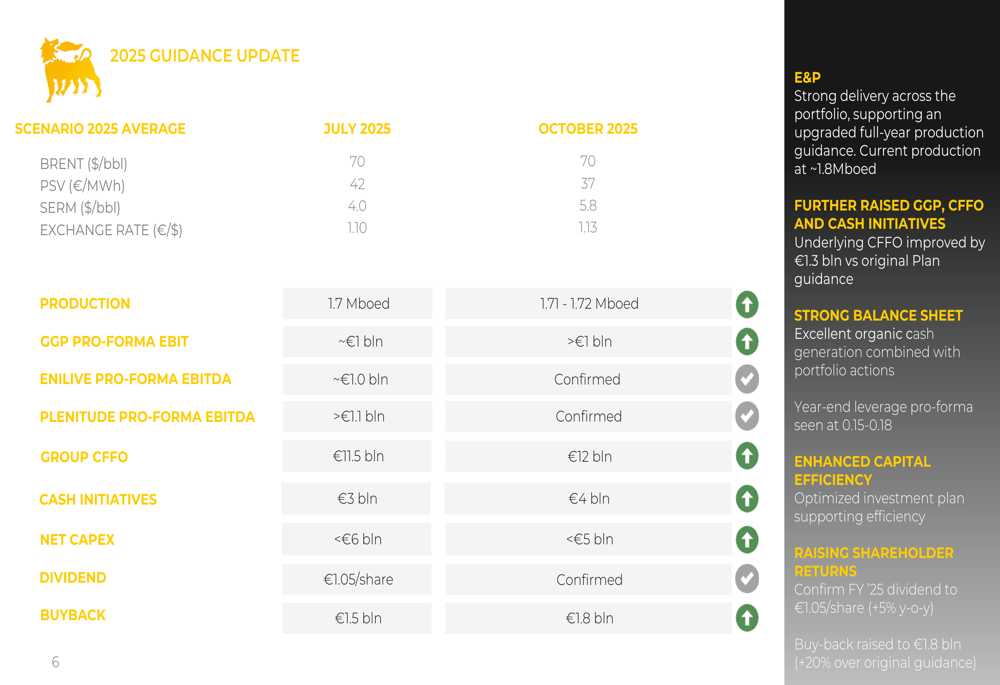Viewport: 1000px width, 685px height.
Task: Click green arrow in GGP Pro-Forma EBIT row
Action: (x=746, y=342)
